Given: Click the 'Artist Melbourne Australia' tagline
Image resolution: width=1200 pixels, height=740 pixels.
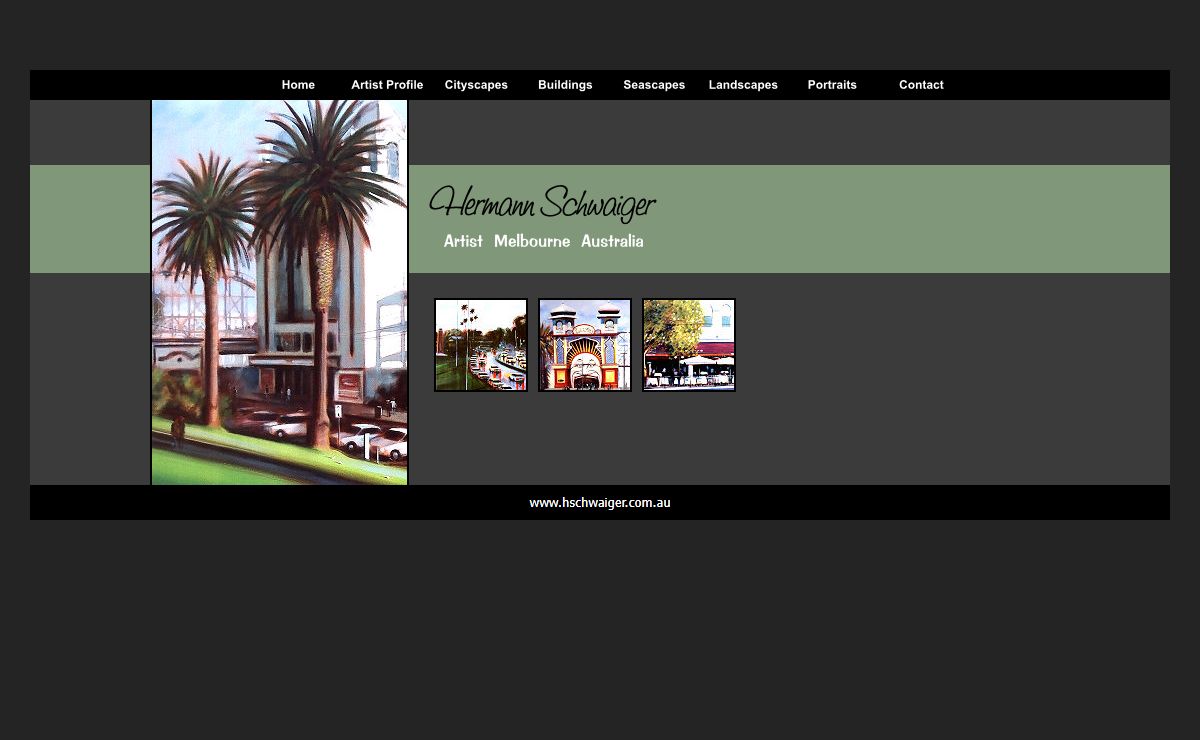Looking at the screenshot, I should 544,241.
